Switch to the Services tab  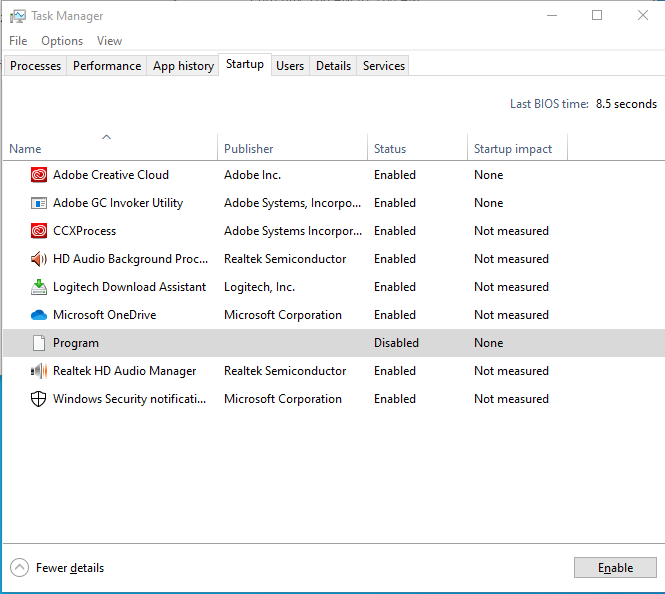coord(384,66)
